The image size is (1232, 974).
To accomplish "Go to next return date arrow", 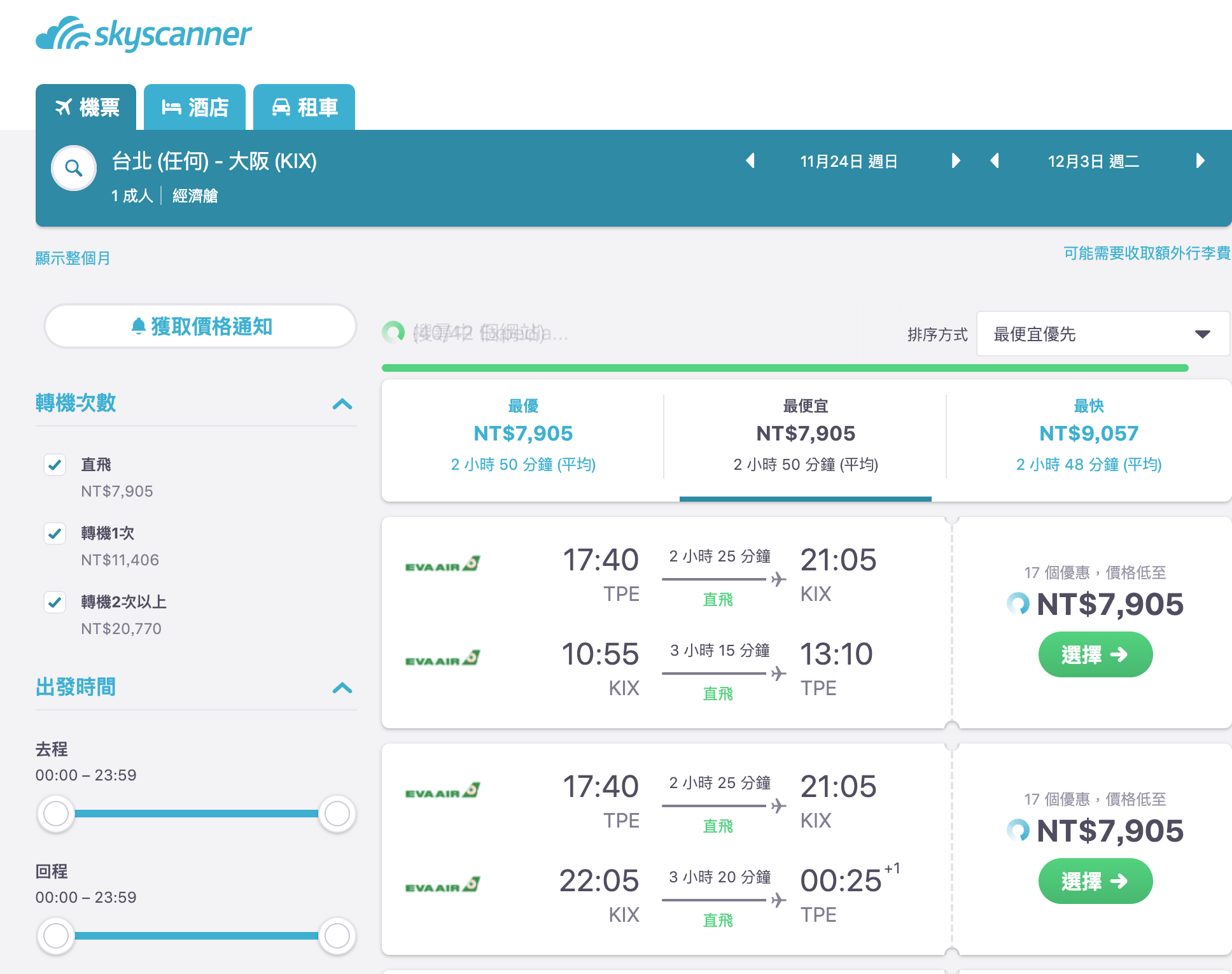I will (x=1200, y=160).
